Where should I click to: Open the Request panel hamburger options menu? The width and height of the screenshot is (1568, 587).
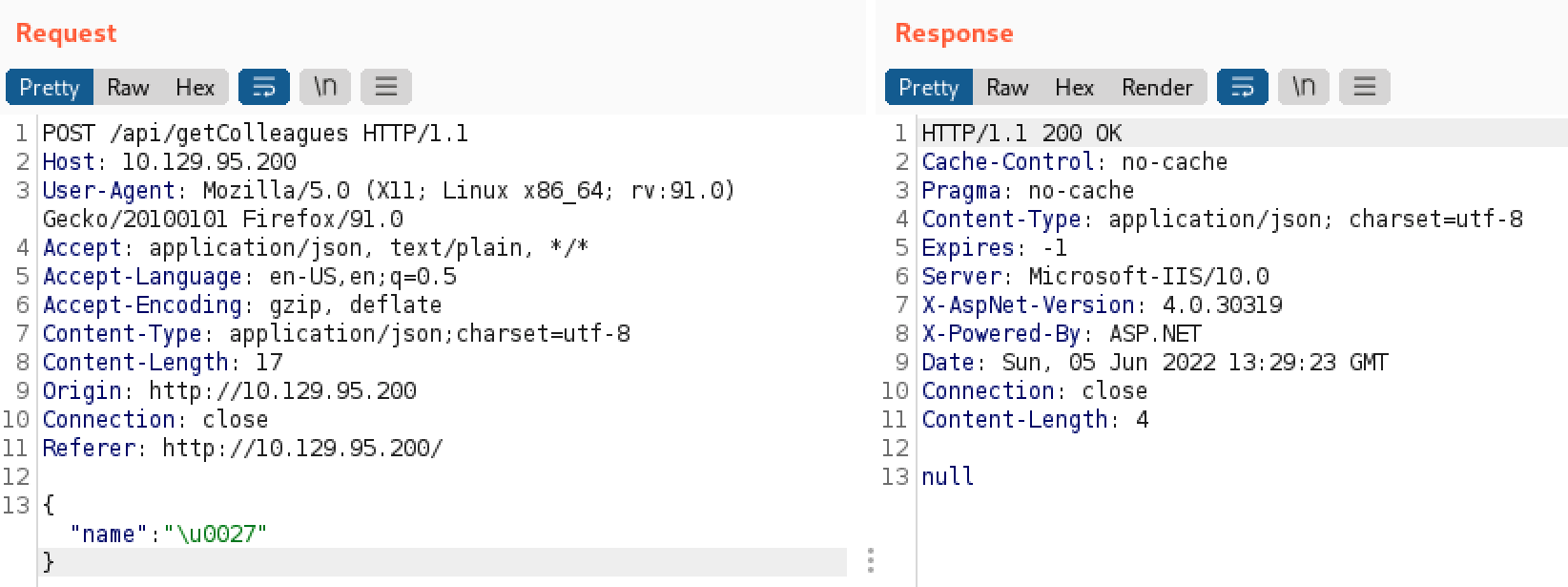pyautogui.click(x=386, y=87)
